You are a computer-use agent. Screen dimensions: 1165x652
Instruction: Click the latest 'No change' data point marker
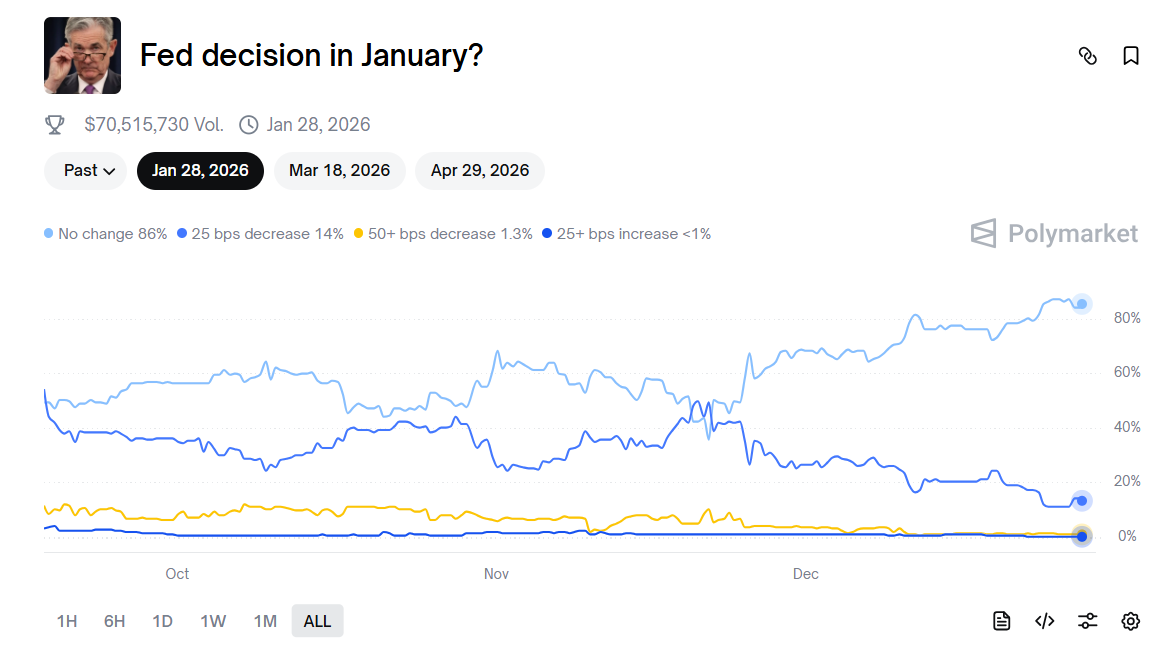[1082, 303]
